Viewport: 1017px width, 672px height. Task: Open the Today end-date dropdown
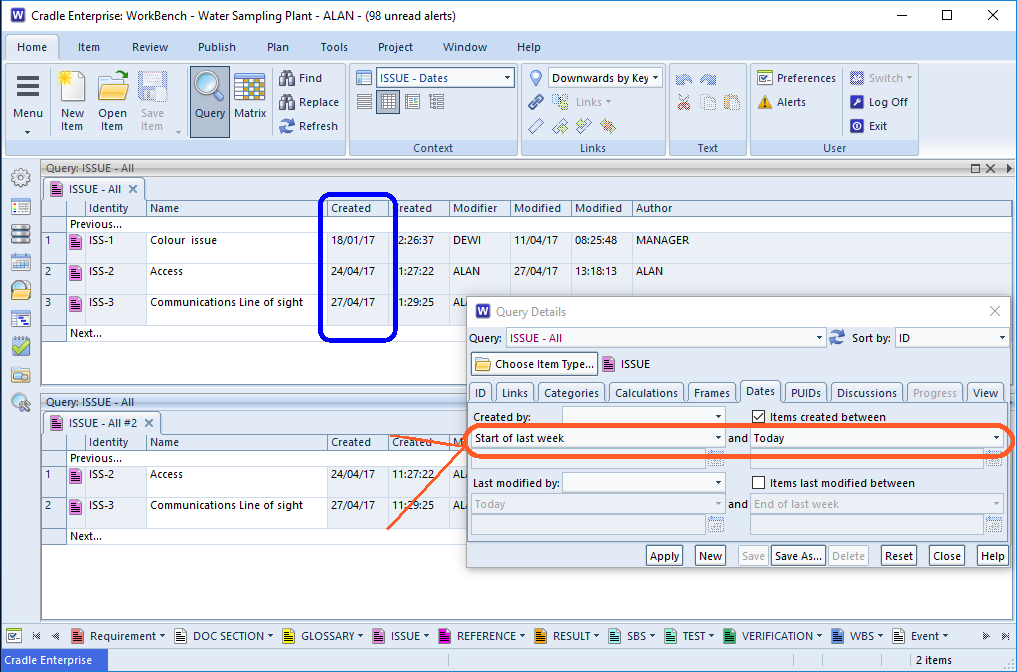(996, 438)
